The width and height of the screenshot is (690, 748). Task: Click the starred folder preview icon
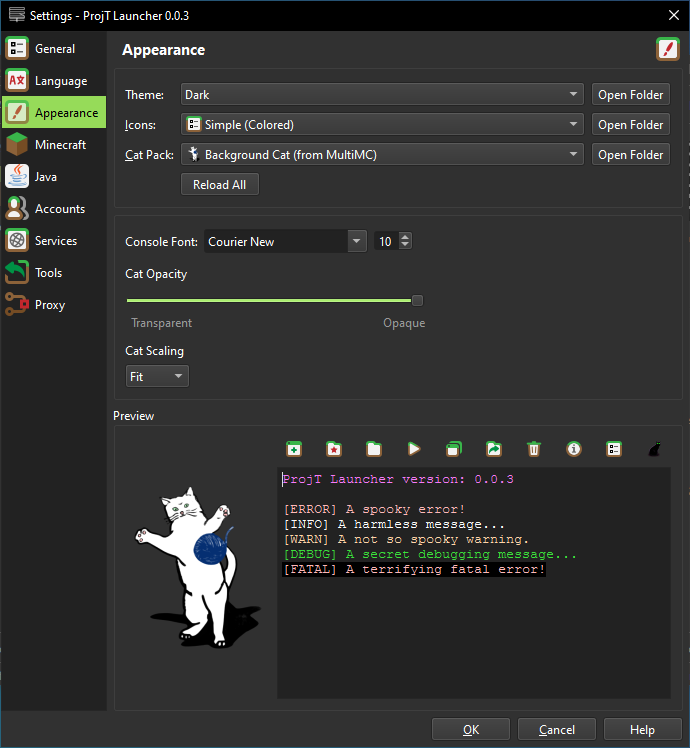334,449
